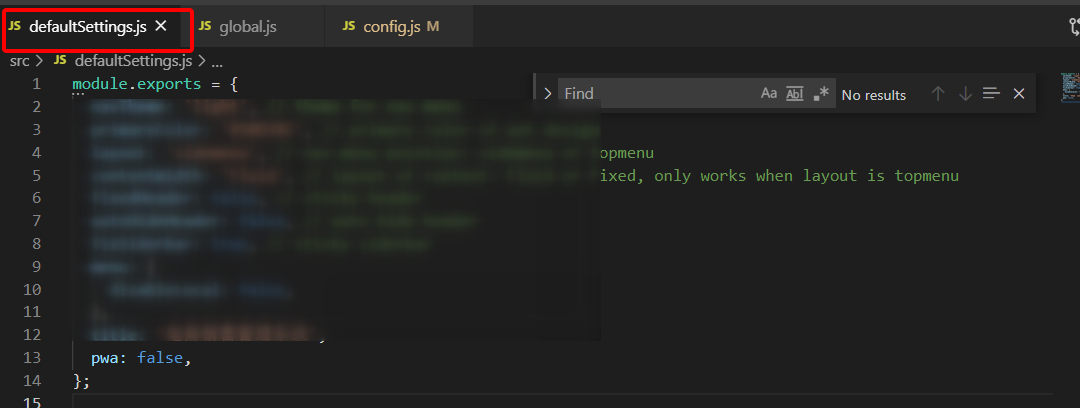Toggle Match Case in Find widget
This screenshot has width=1080, height=408.
pos(769,93)
